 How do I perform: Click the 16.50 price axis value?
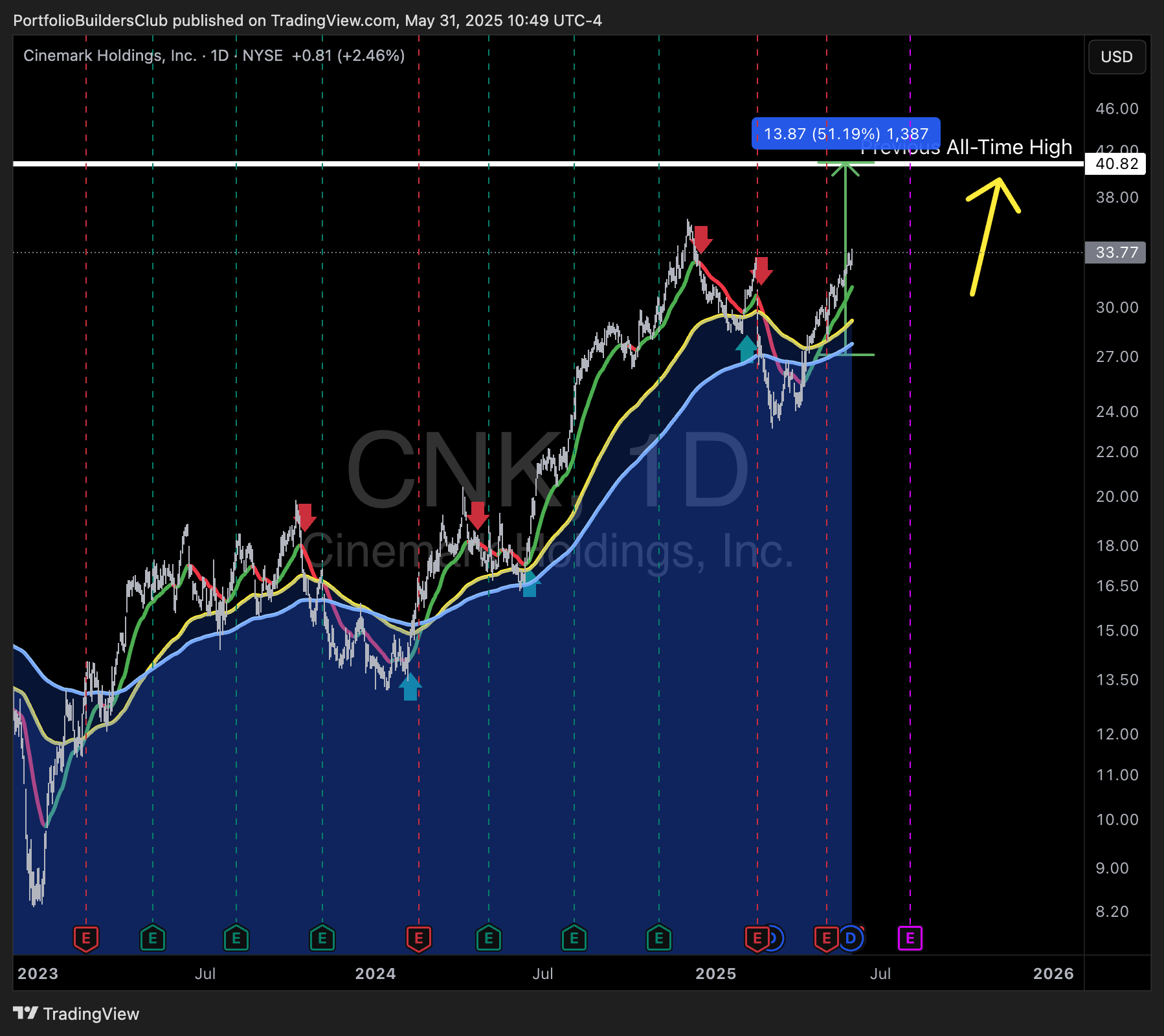(x=1117, y=586)
